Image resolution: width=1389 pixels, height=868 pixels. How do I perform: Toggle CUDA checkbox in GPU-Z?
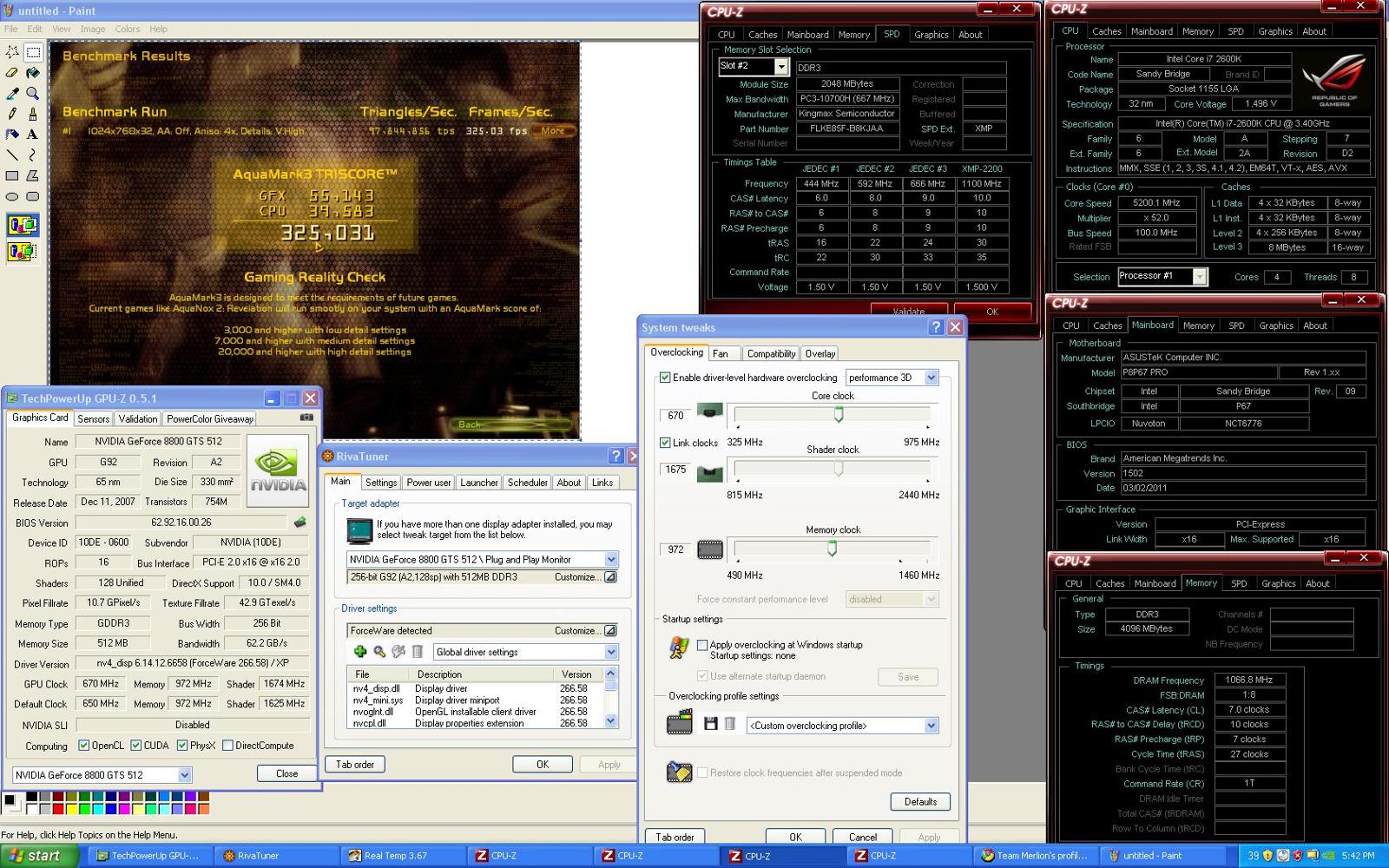136,746
